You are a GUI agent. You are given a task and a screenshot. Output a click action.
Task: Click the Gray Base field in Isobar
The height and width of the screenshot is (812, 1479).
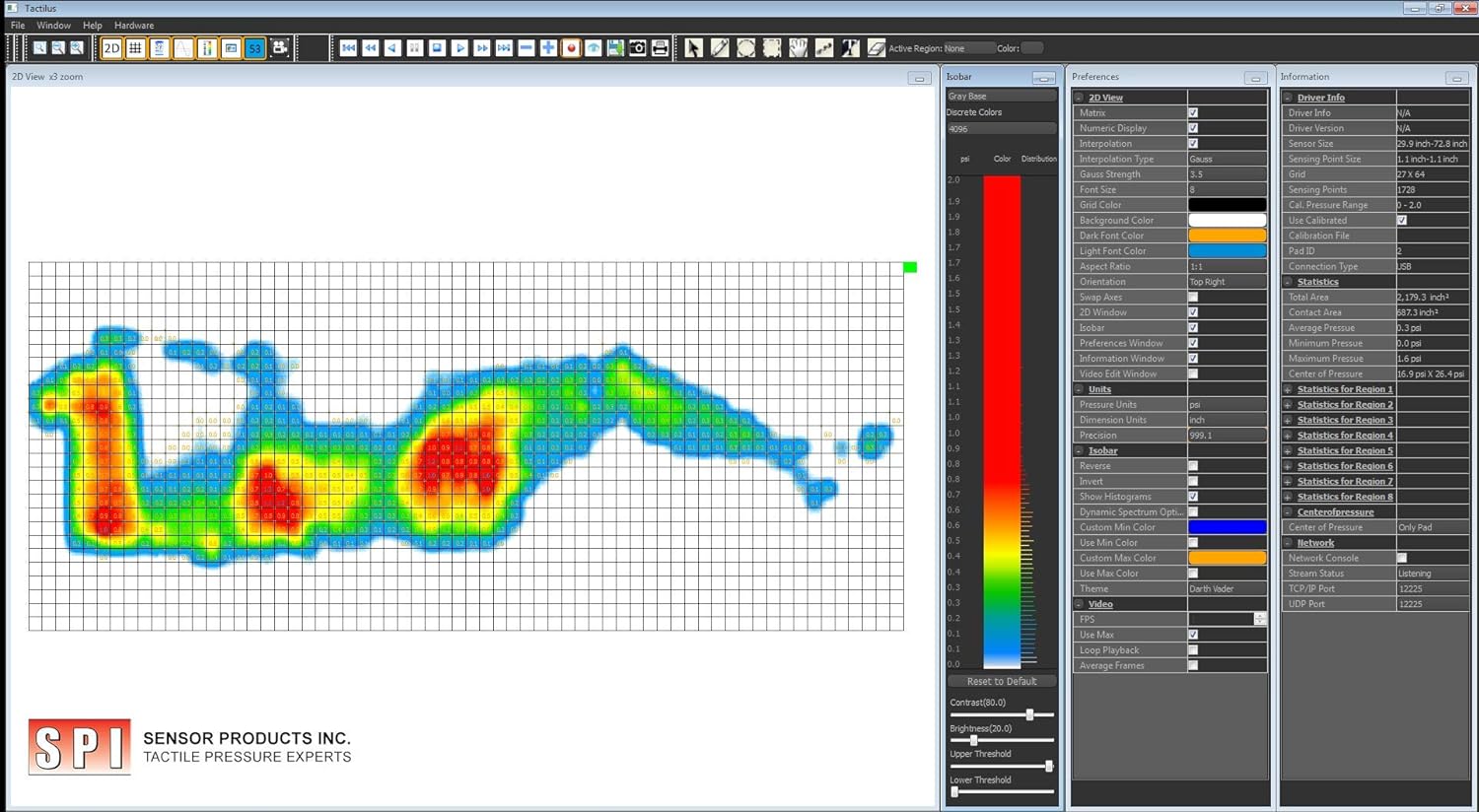click(x=1001, y=97)
